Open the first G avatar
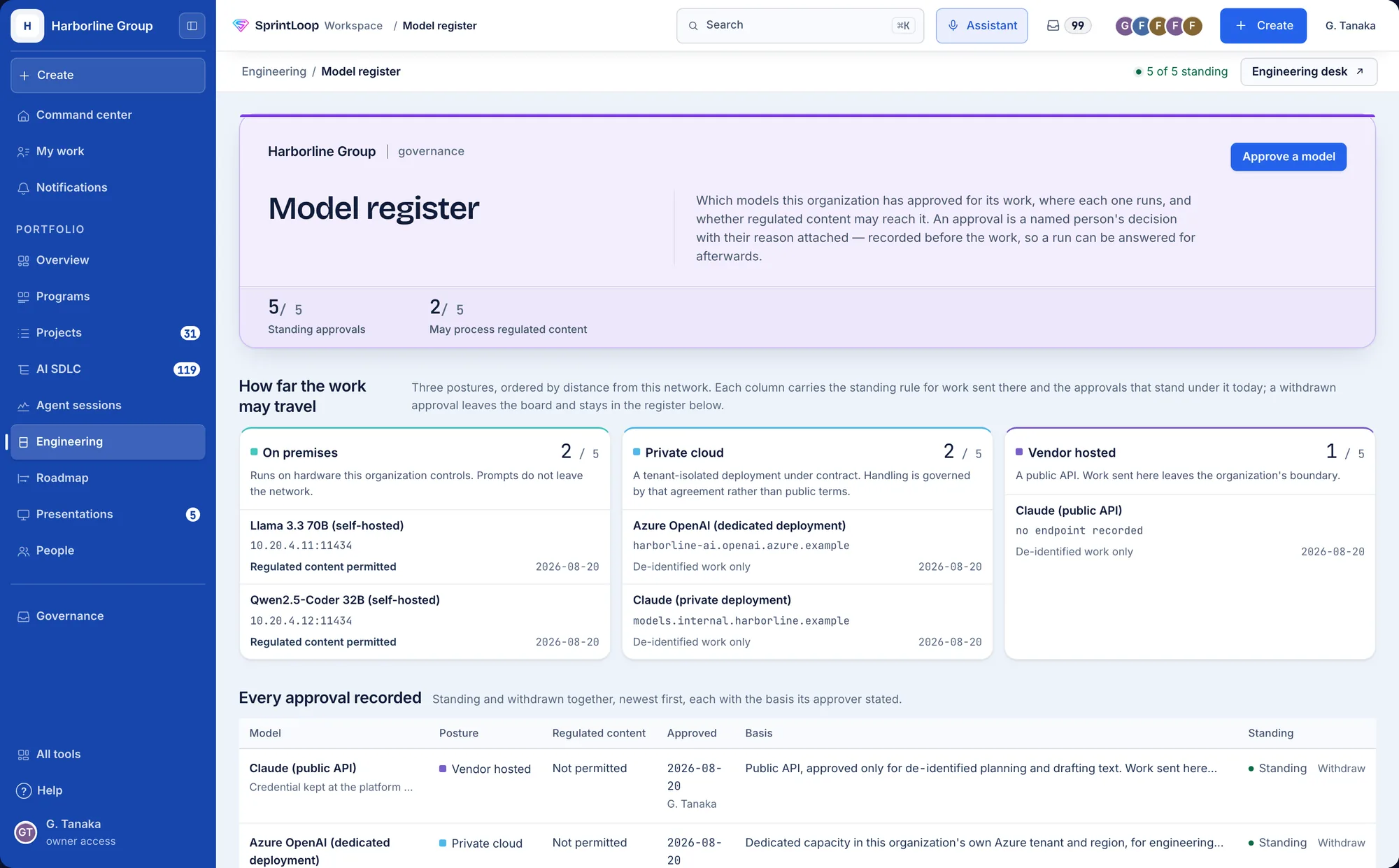This screenshot has height=868, width=1399. pyautogui.click(x=1124, y=26)
